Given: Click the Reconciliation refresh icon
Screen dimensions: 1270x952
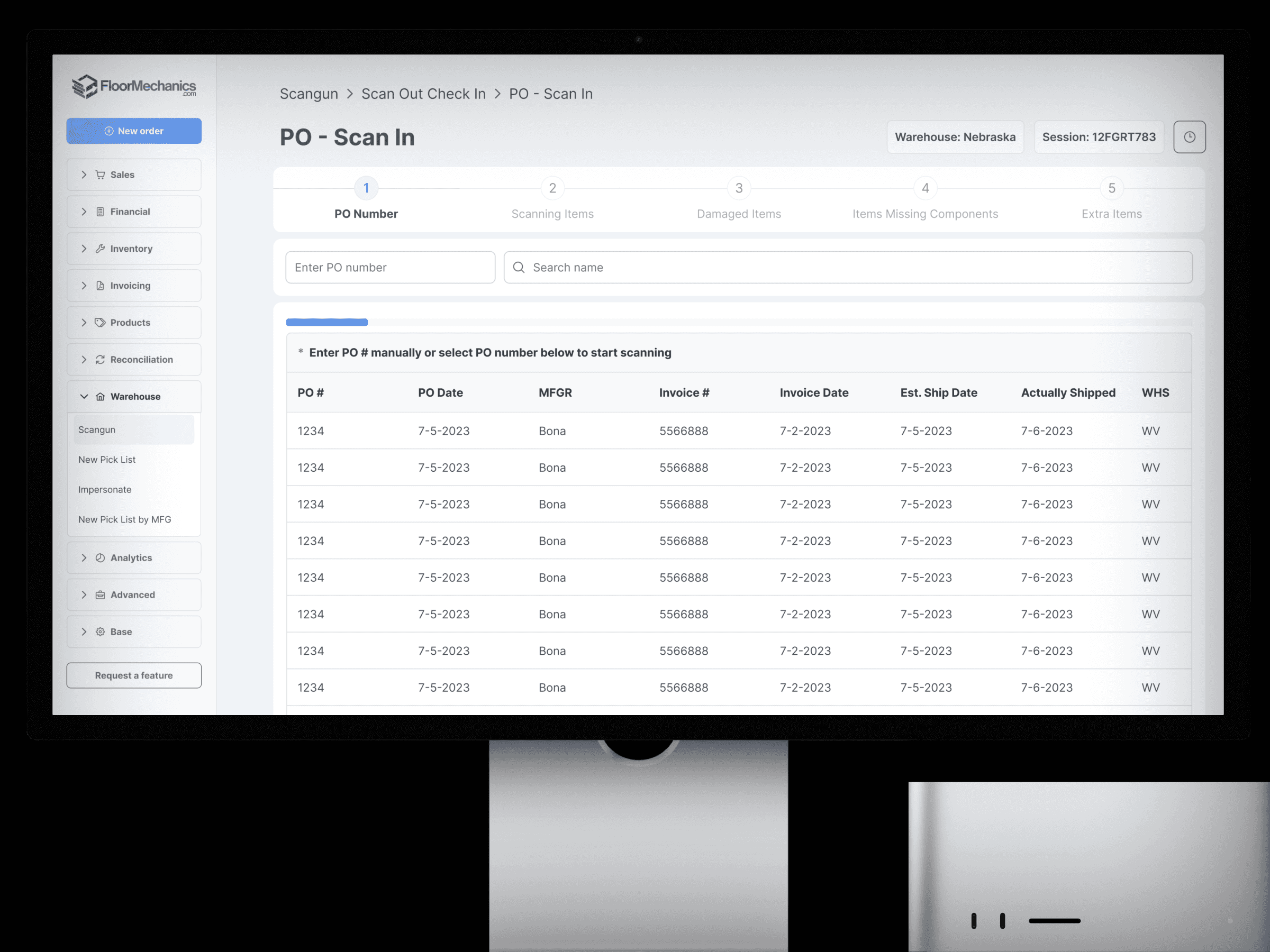Looking at the screenshot, I should point(101,359).
